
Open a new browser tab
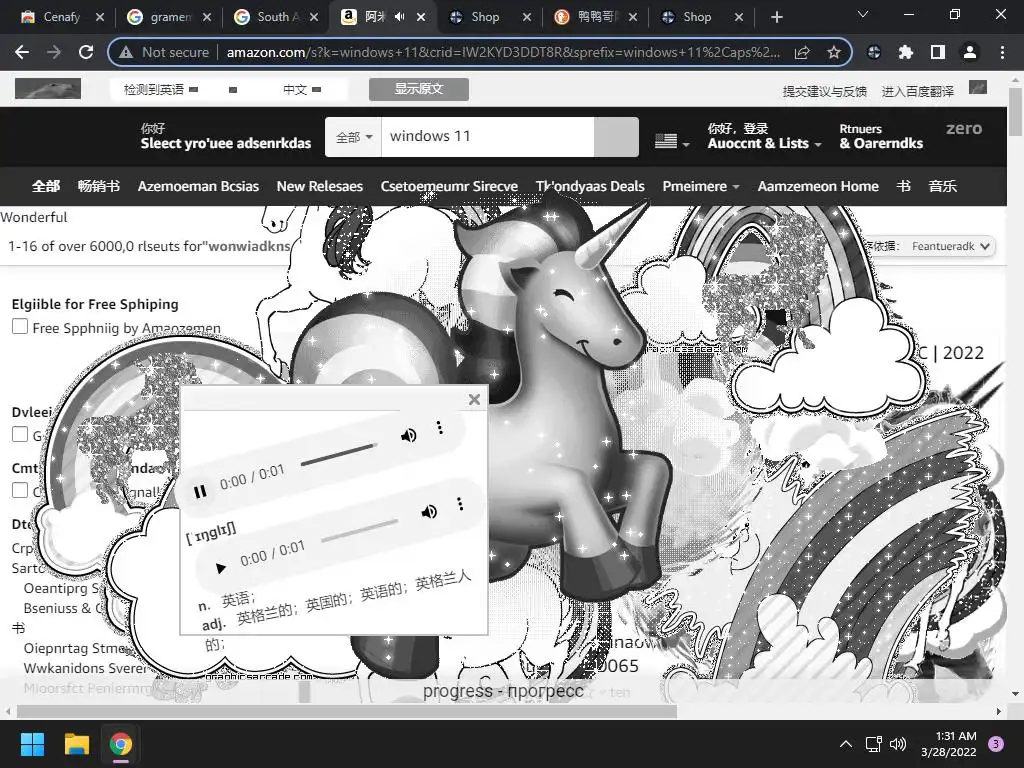click(776, 17)
